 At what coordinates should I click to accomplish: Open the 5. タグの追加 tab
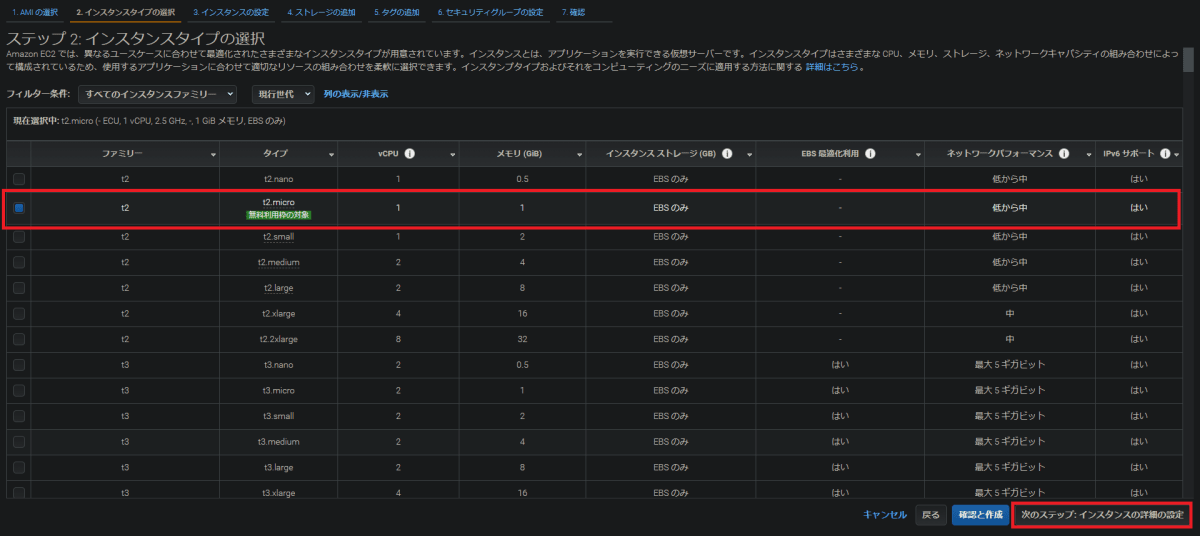click(x=396, y=12)
